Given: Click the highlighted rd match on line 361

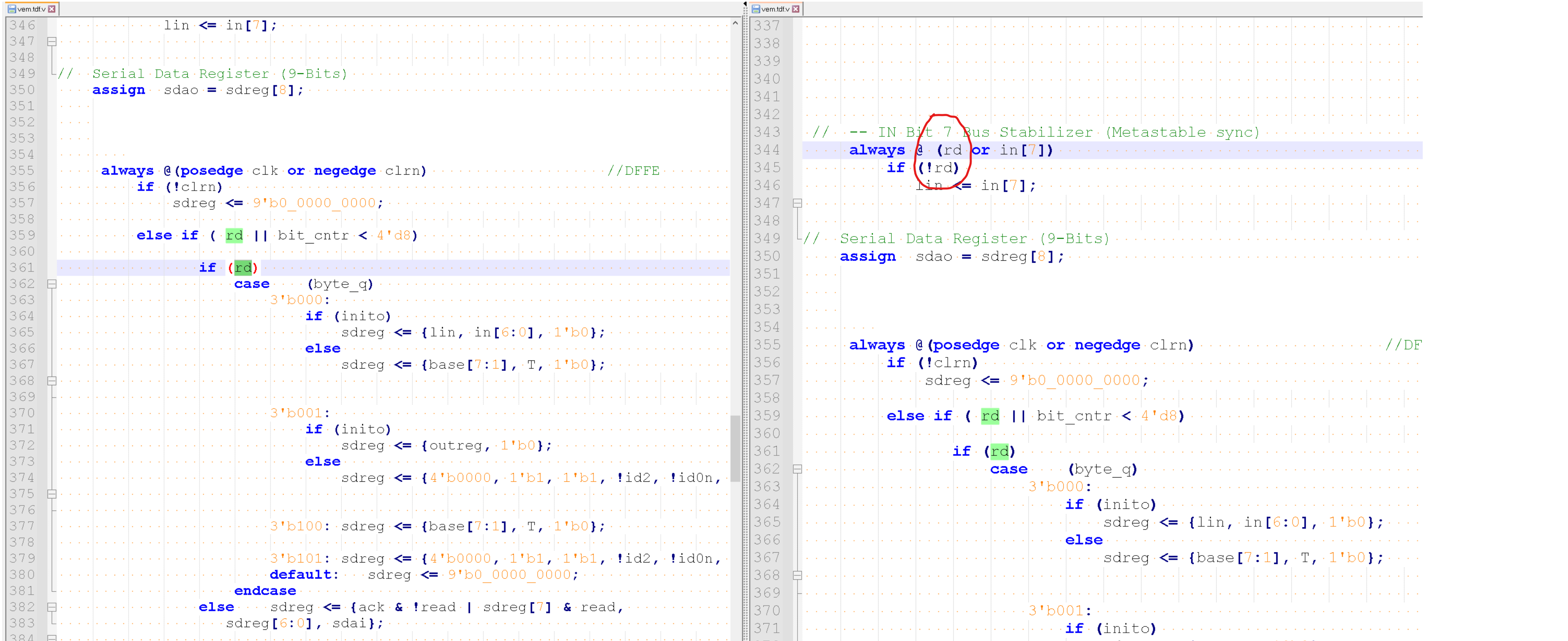Looking at the screenshot, I should point(243,268).
